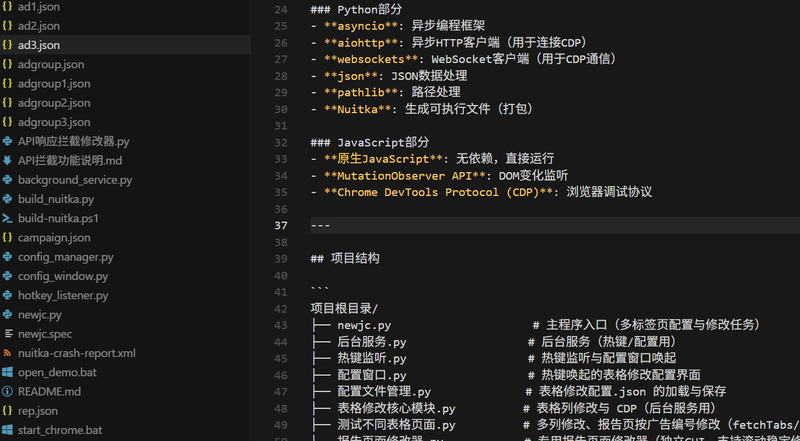Click the '**websockets**' line in editor
The width and height of the screenshot is (800, 441).
pyautogui.click(x=464, y=59)
